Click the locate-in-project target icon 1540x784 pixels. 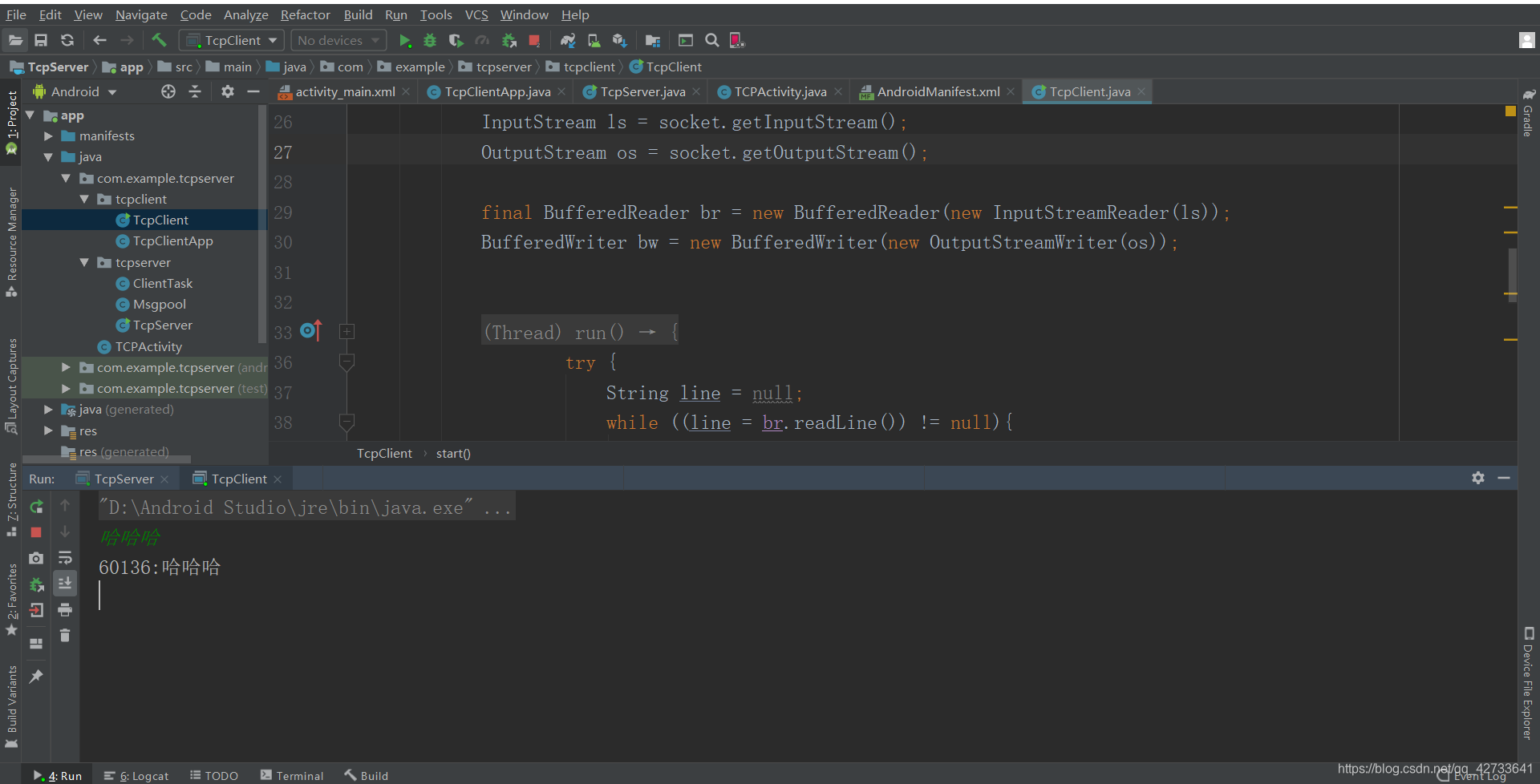(168, 91)
